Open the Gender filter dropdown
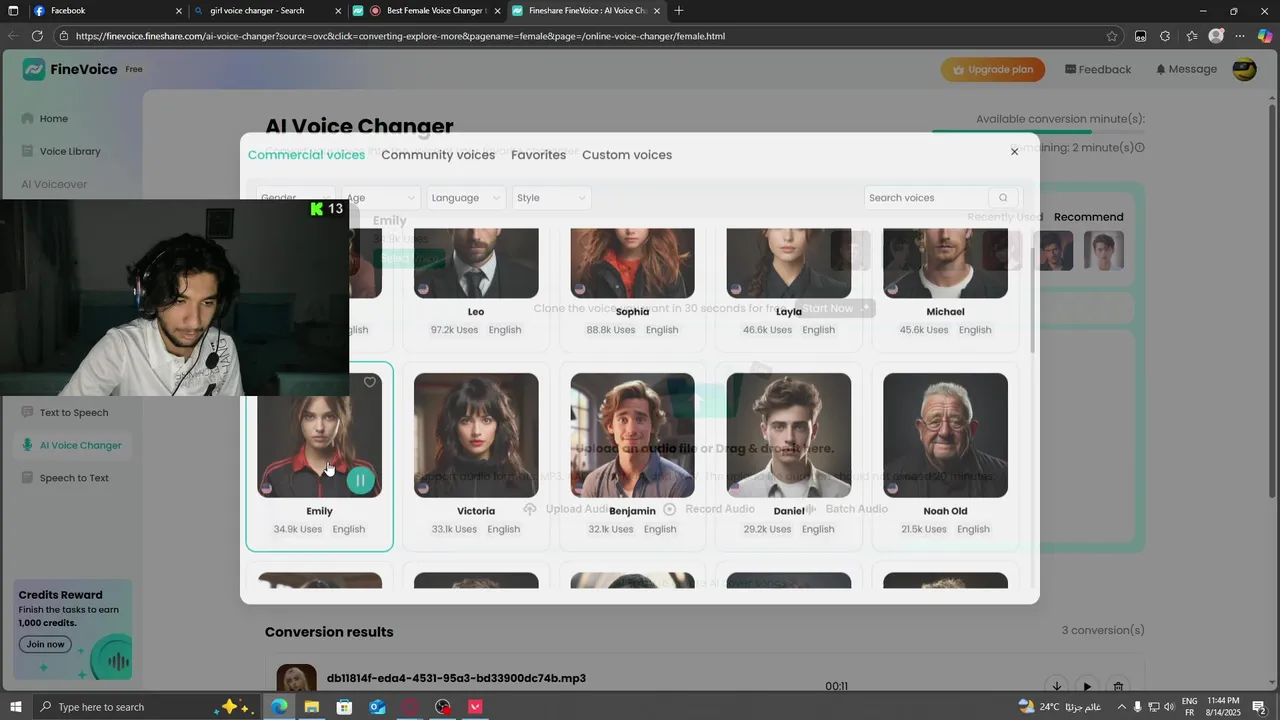 point(295,198)
